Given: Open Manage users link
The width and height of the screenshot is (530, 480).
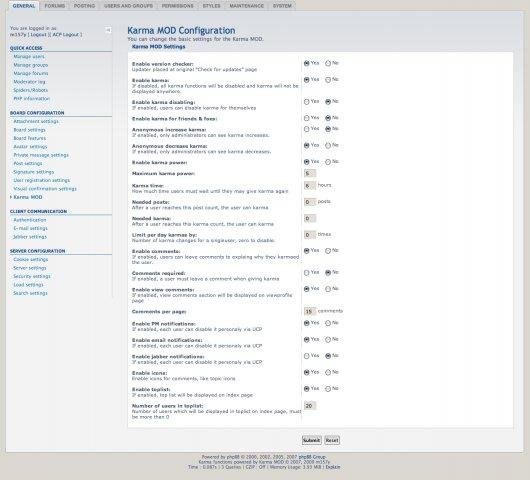Looking at the screenshot, I should (x=29, y=56).
